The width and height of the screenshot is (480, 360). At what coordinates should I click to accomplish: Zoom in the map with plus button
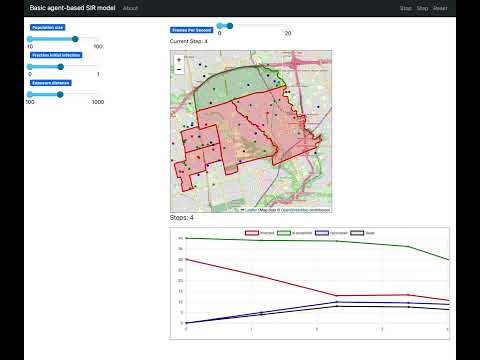tap(179, 60)
